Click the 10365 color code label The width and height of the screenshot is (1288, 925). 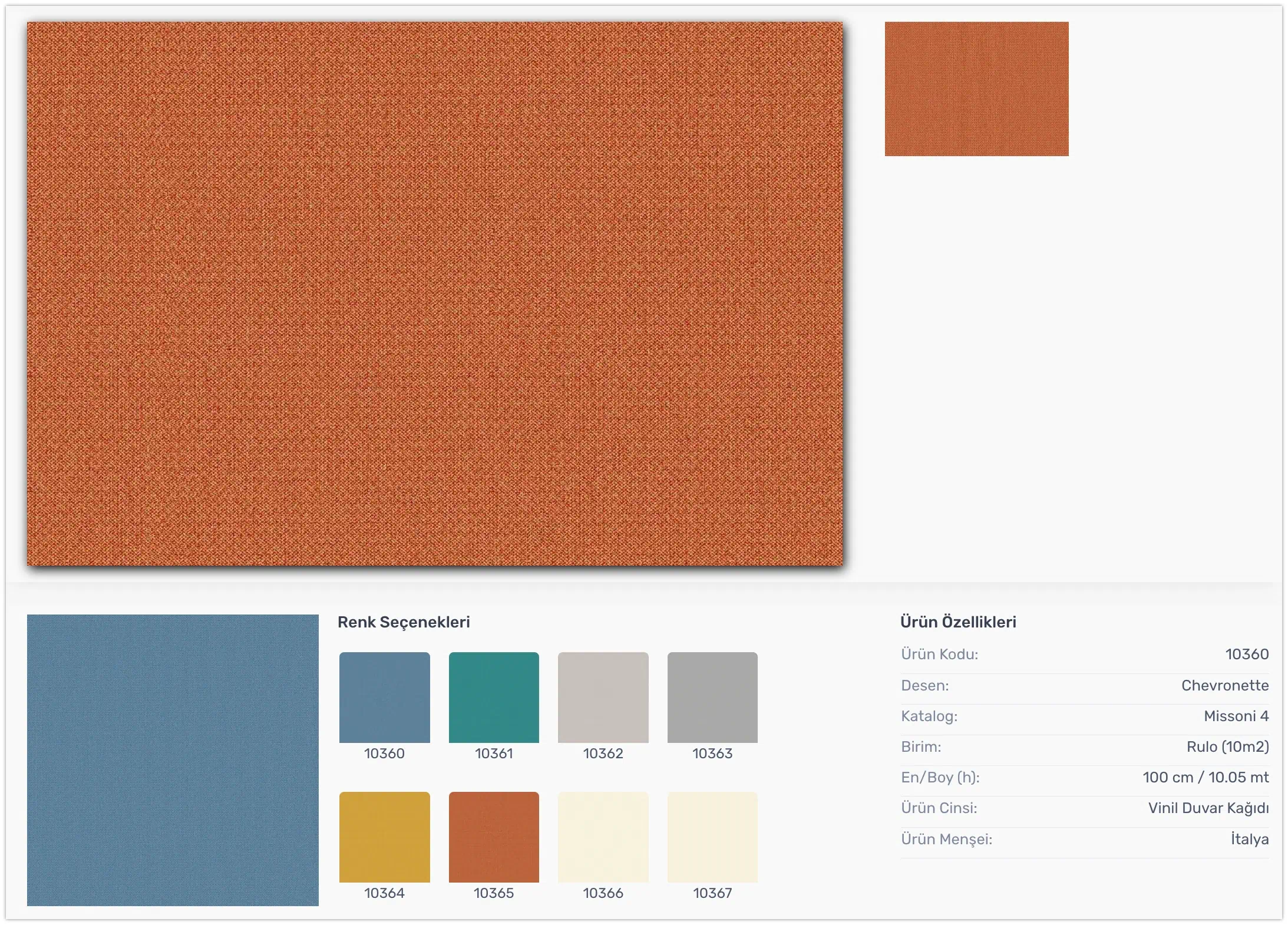click(494, 893)
